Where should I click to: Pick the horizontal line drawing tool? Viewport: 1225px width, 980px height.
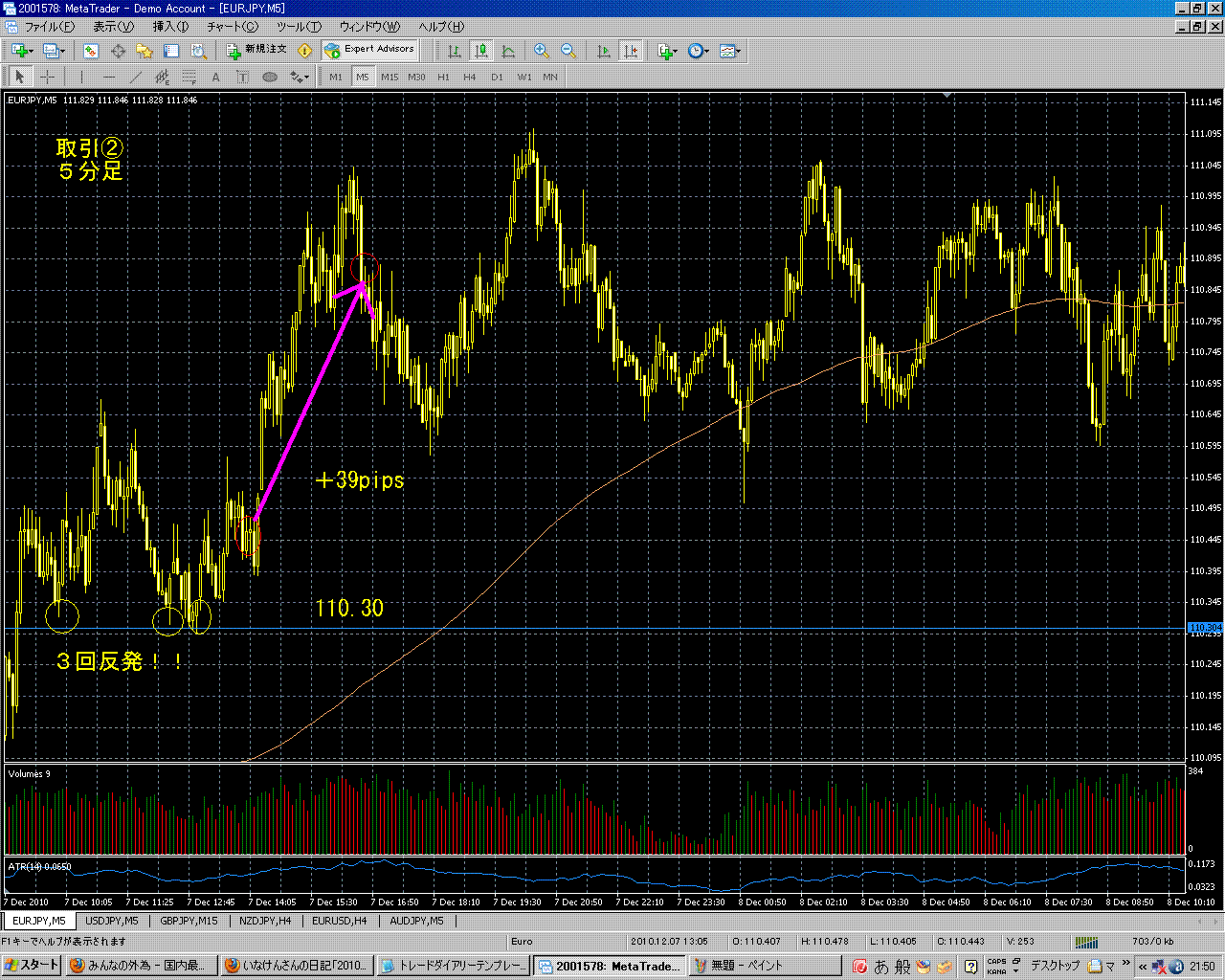coord(109,77)
